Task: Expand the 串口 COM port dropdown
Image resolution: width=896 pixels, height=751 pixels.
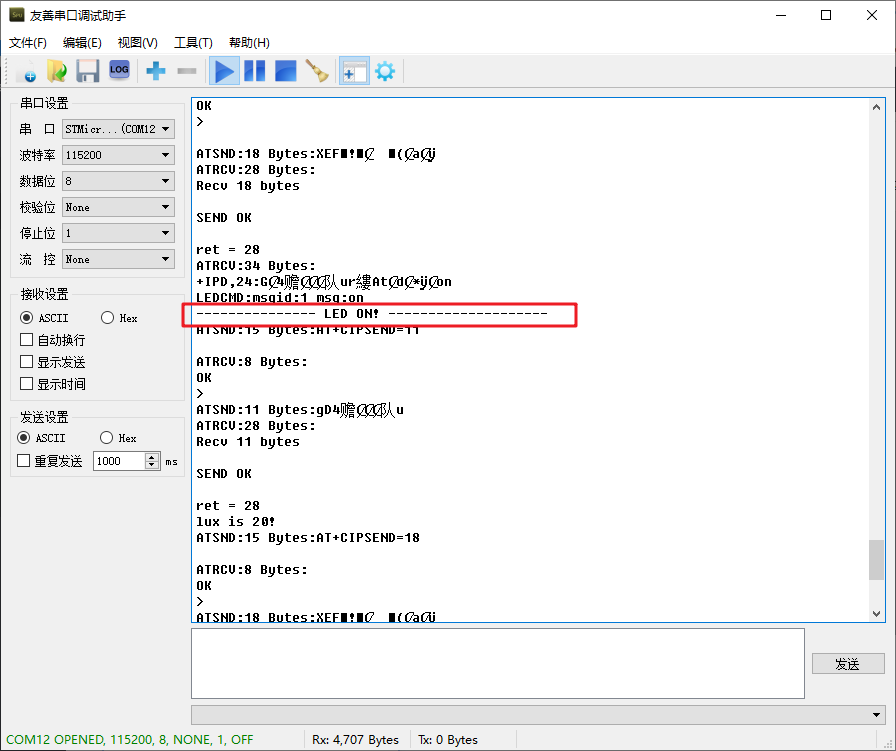Action: pos(118,129)
